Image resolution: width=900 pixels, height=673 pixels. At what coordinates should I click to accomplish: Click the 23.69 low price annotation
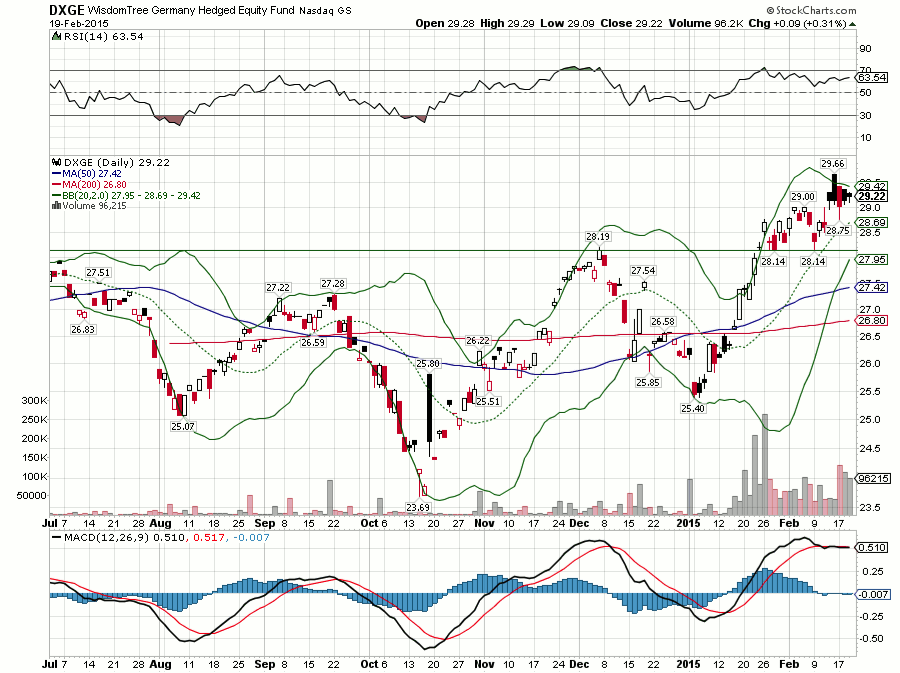pyautogui.click(x=418, y=507)
